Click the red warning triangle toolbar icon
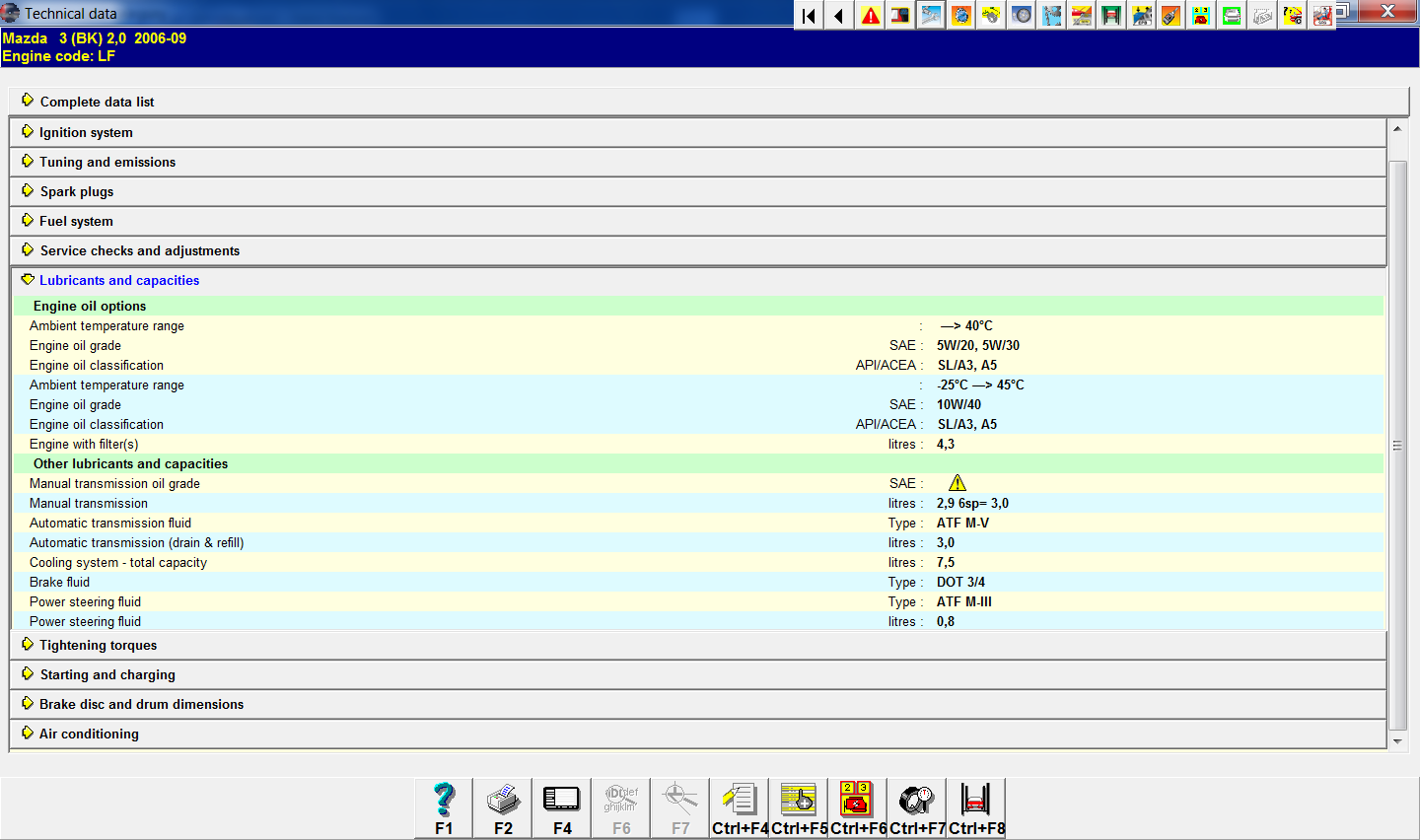The image size is (1420, 840). point(871,15)
